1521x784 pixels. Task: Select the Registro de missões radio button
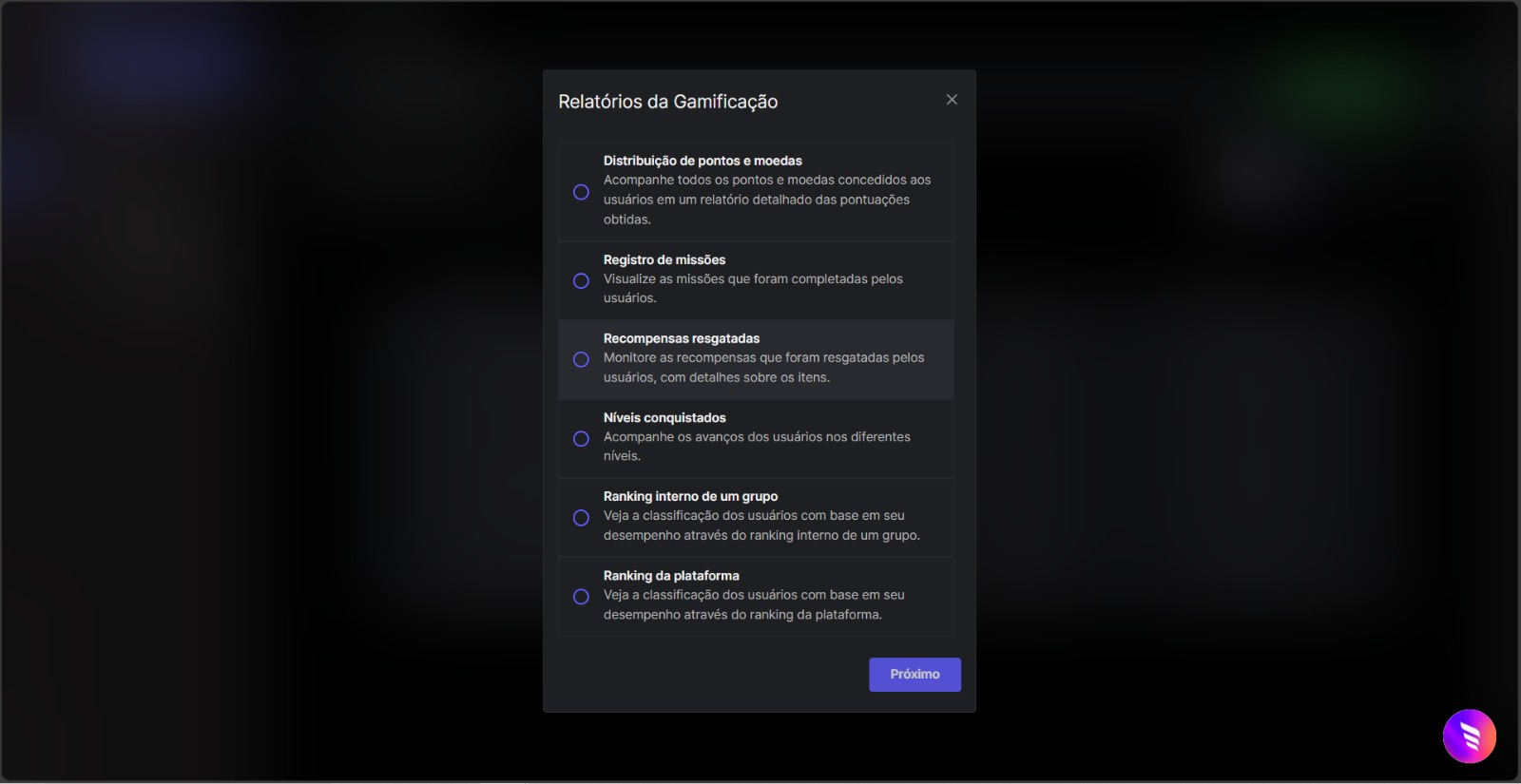tap(581, 281)
